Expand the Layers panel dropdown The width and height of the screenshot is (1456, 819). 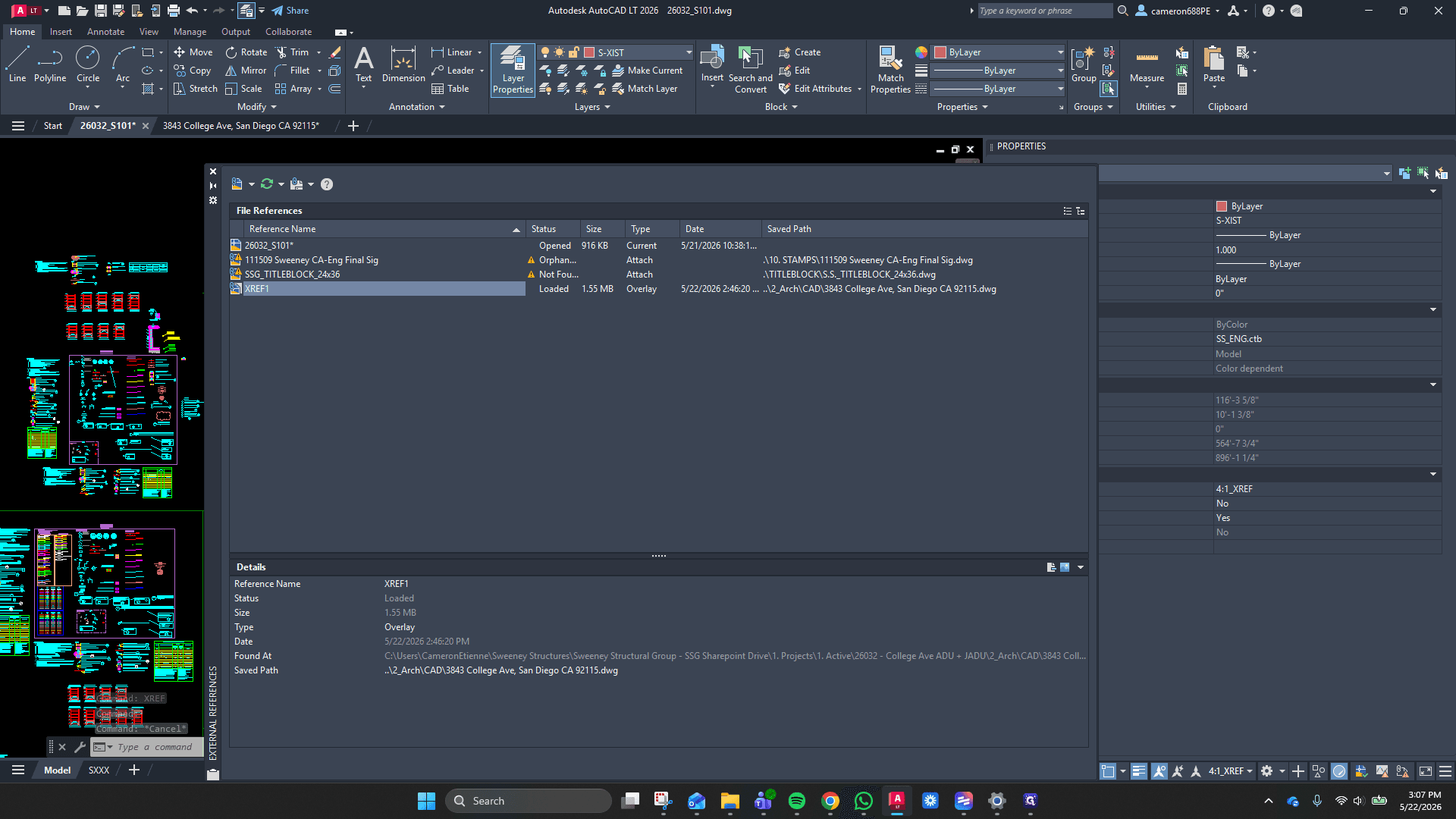(x=592, y=107)
